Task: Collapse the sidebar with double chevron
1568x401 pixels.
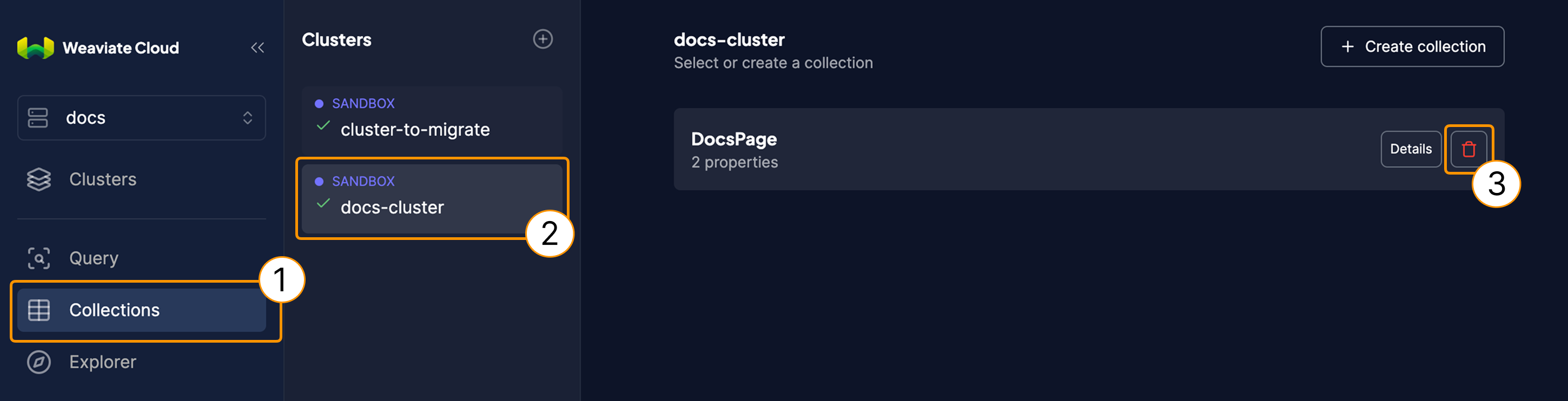Action: tap(257, 48)
